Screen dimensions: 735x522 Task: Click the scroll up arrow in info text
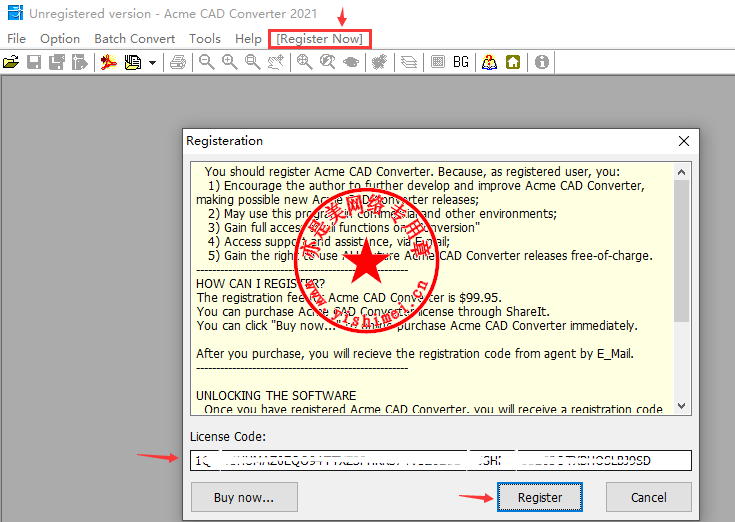point(682,172)
